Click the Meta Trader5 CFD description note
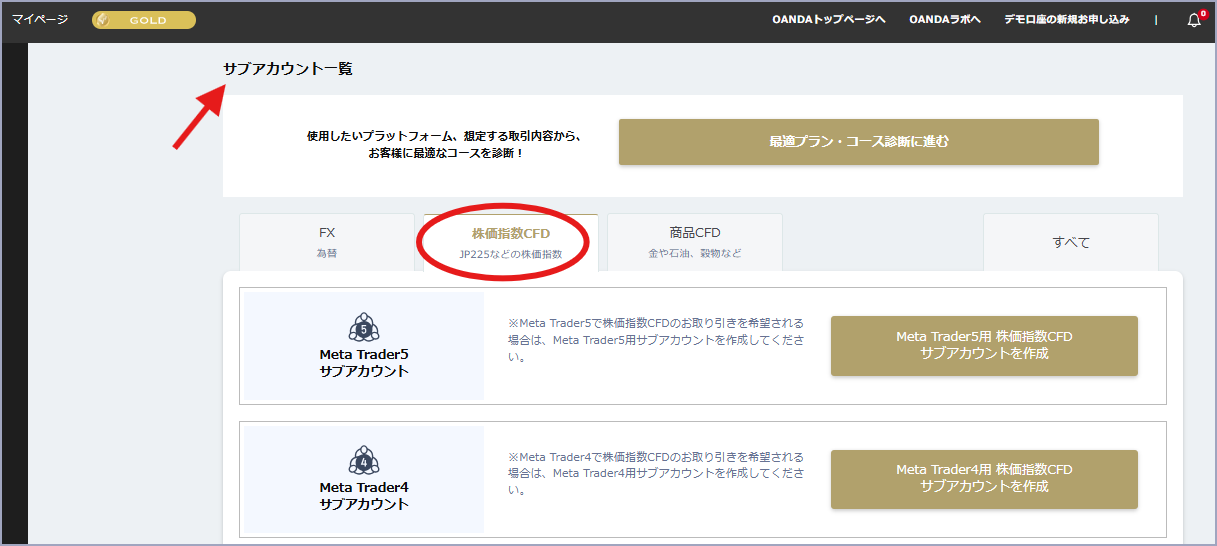 pyautogui.click(x=656, y=340)
